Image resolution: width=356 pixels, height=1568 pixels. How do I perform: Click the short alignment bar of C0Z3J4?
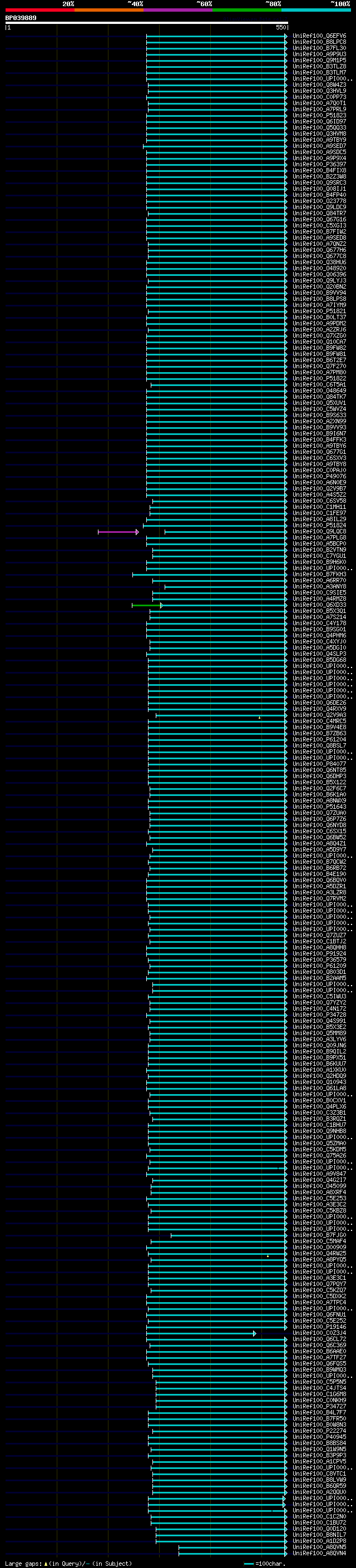[x=201, y=1334]
